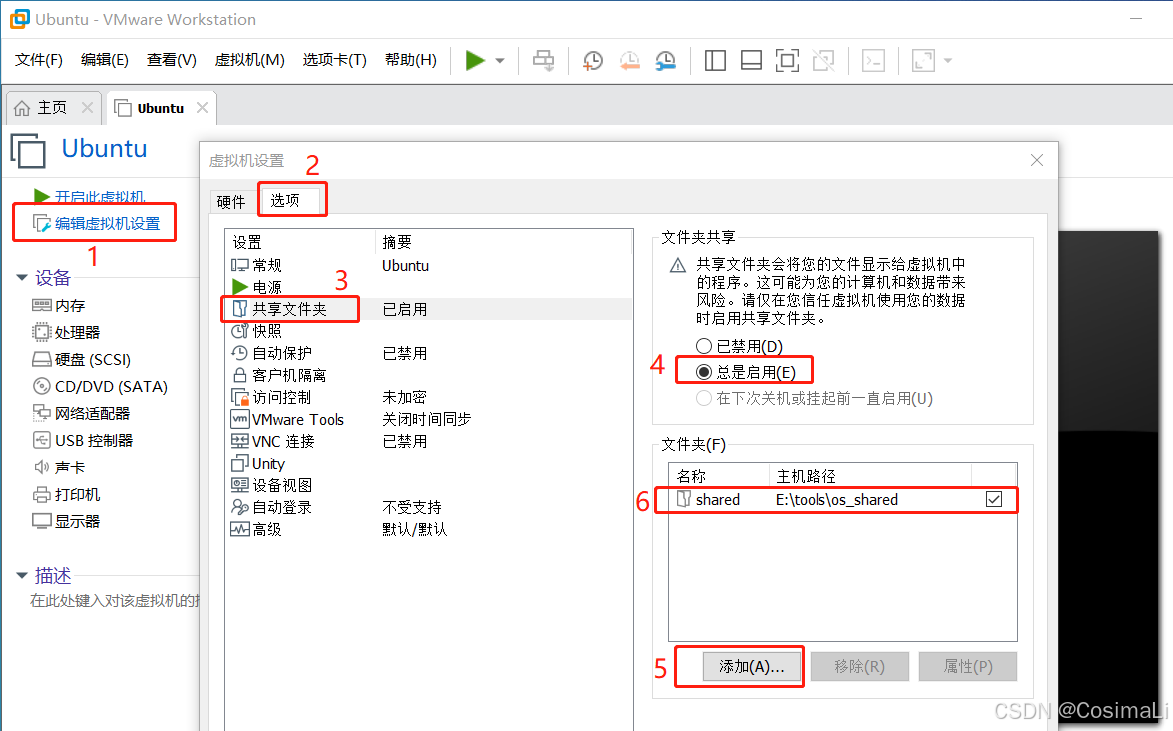The width and height of the screenshot is (1173, 731).
Task: Click the console view toolbar icon
Action: coord(874,61)
